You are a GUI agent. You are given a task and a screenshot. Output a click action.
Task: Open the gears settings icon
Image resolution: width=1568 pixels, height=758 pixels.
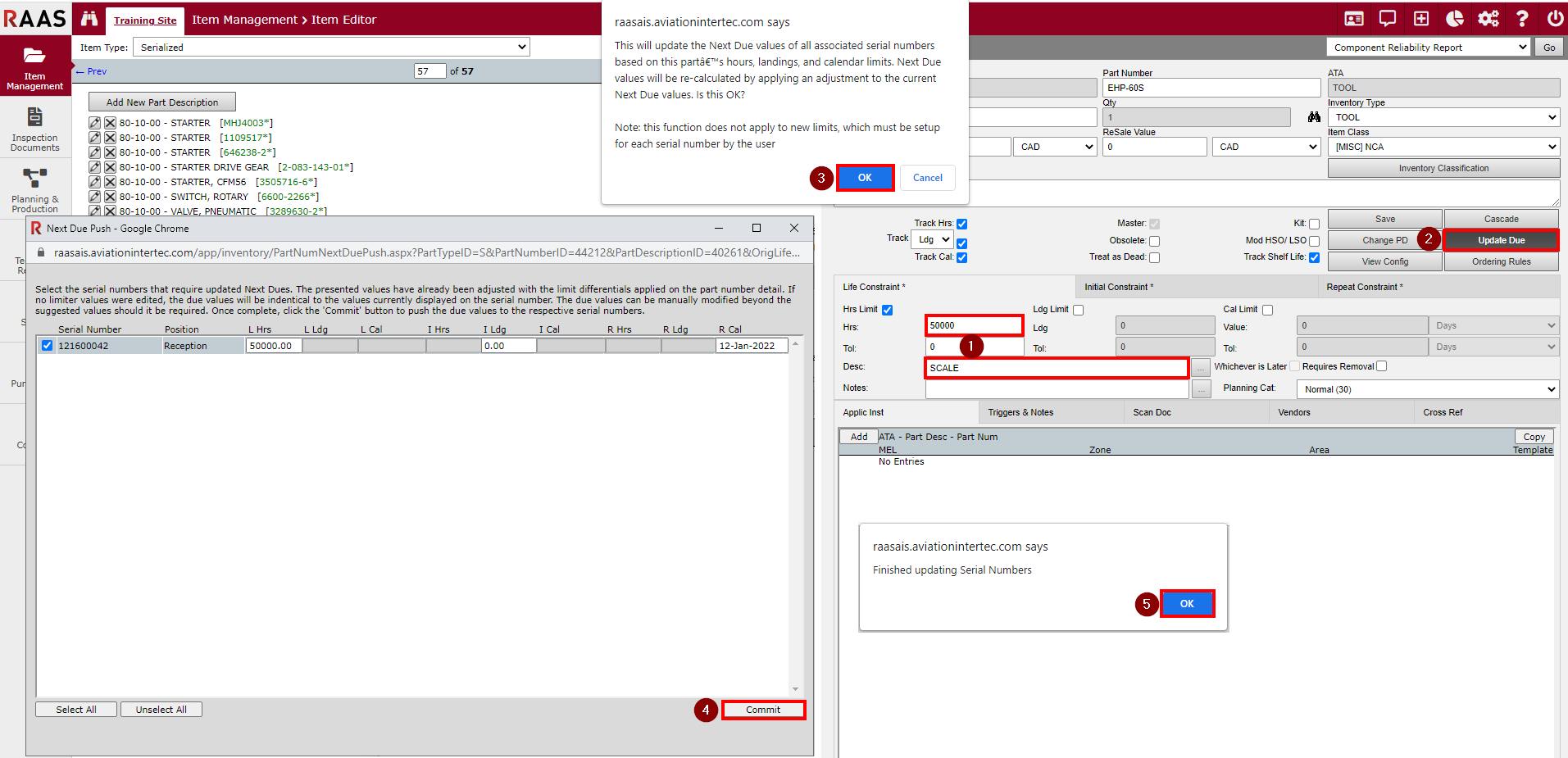coord(1488,19)
